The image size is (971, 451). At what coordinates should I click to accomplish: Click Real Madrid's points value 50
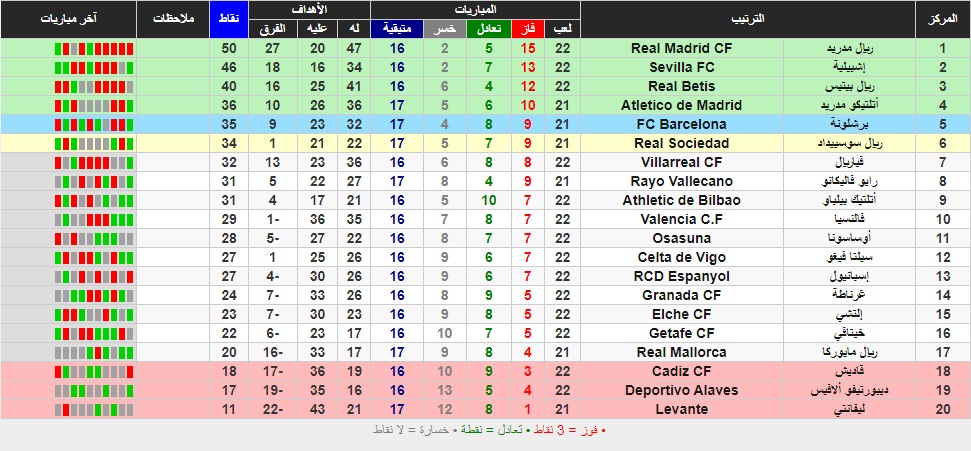click(x=229, y=48)
